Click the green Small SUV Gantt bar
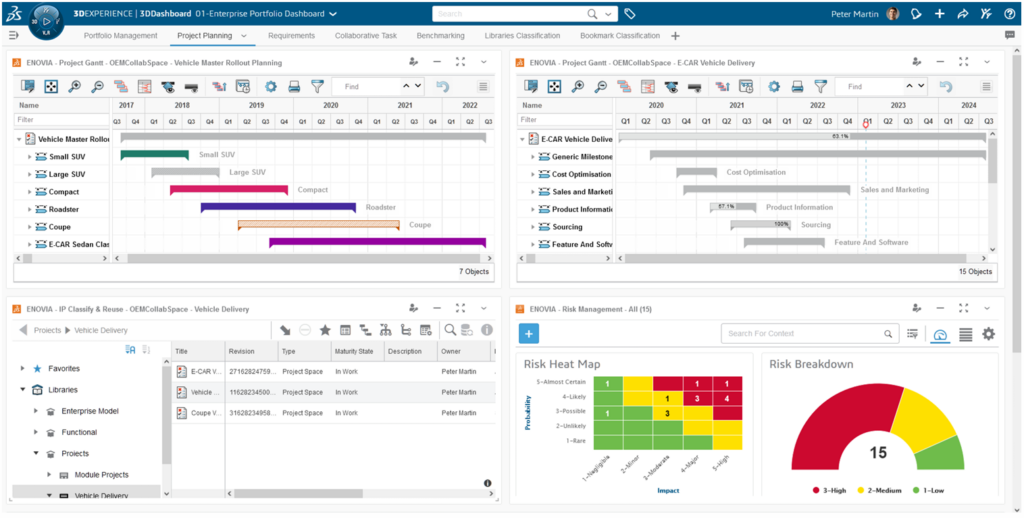 [x=154, y=155]
